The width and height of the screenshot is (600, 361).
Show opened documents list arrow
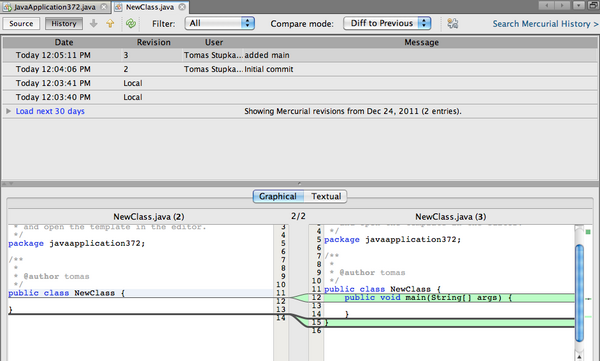pyautogui.click(x=578, y=5)
